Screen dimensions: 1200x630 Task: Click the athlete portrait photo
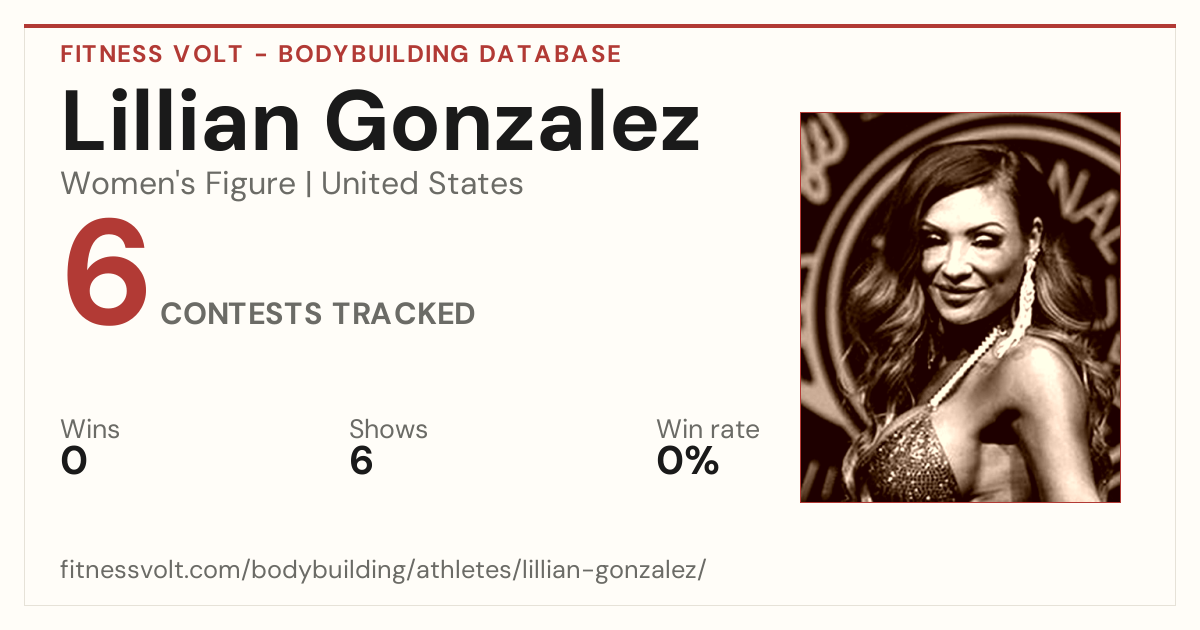tap(960, 307)
